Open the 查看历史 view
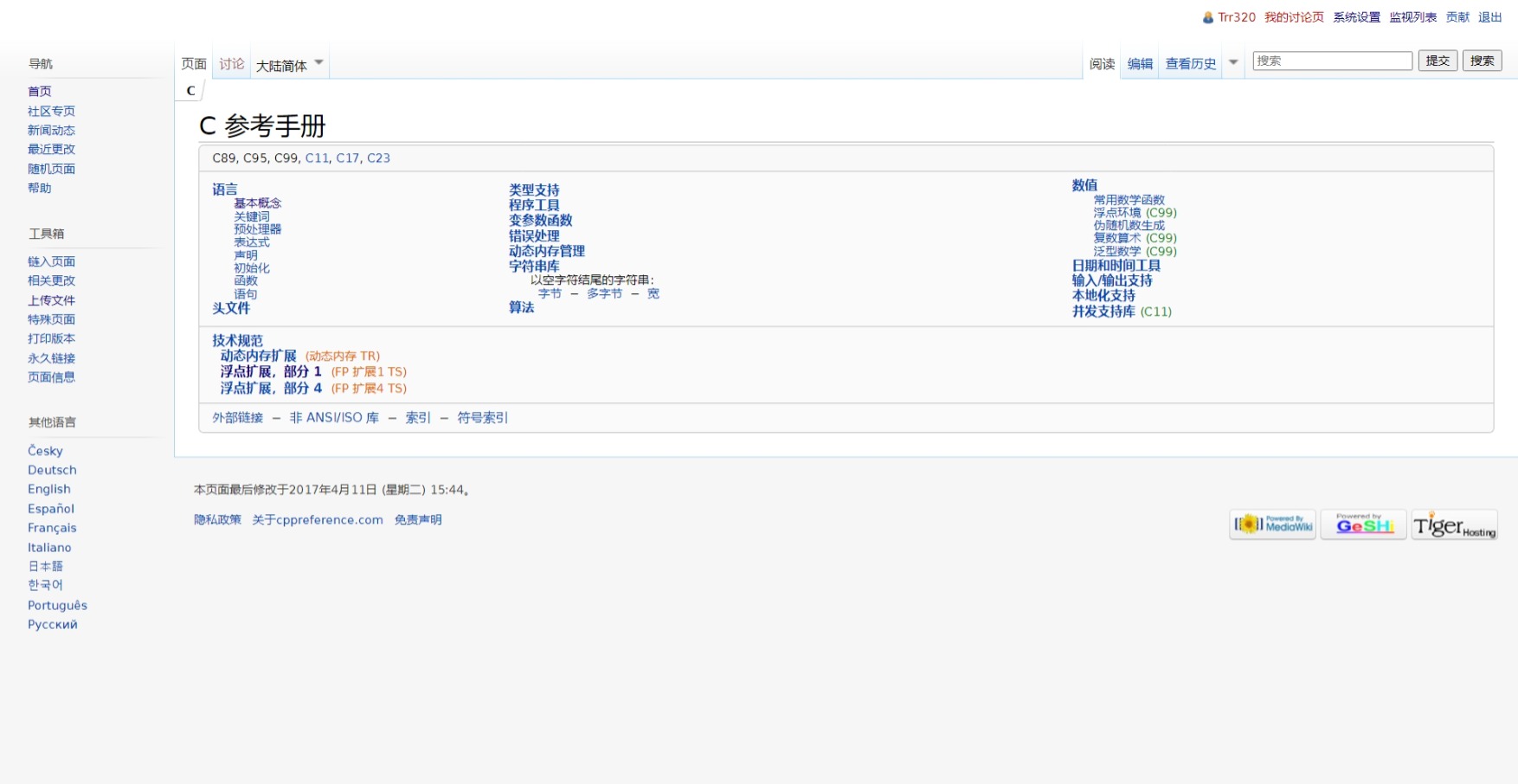 tap(1190, 61)
